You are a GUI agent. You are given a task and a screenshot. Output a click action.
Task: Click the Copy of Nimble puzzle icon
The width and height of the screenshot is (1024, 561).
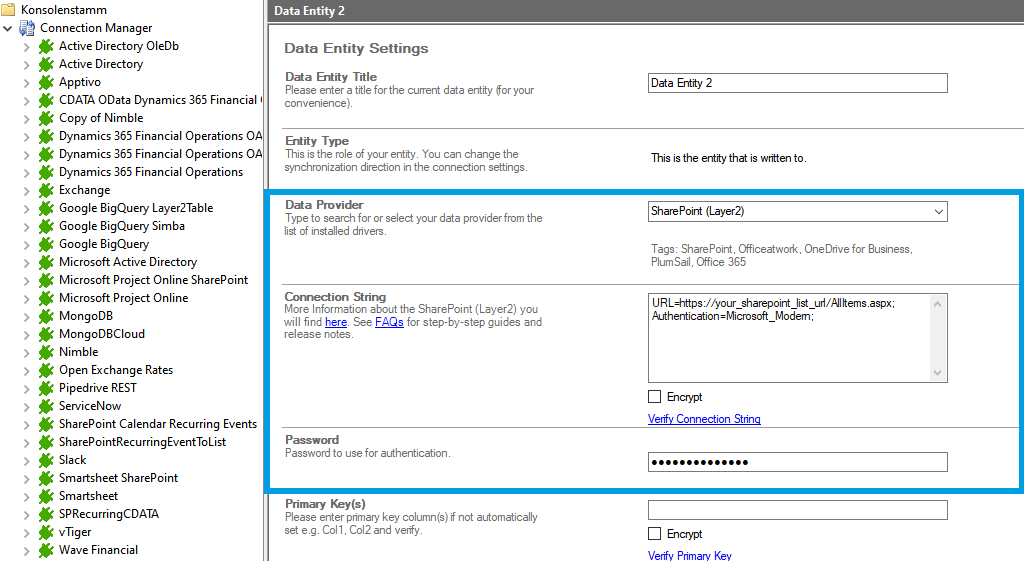pos(46,118)
